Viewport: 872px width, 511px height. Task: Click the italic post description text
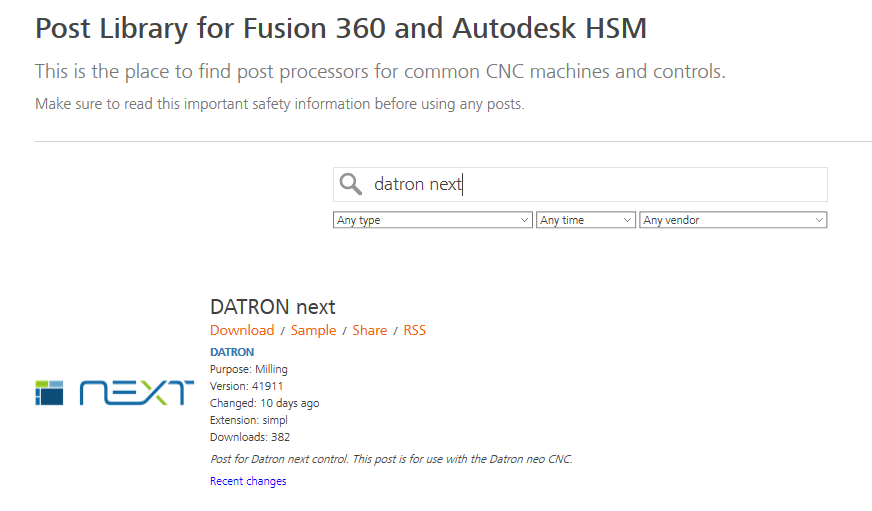coord(391,459)
